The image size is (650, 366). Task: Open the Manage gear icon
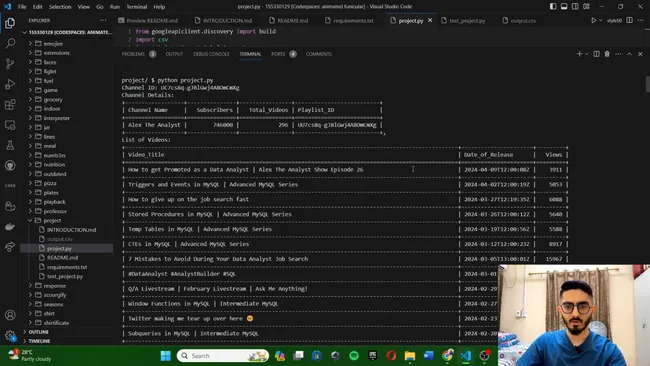tap(10, 335)
